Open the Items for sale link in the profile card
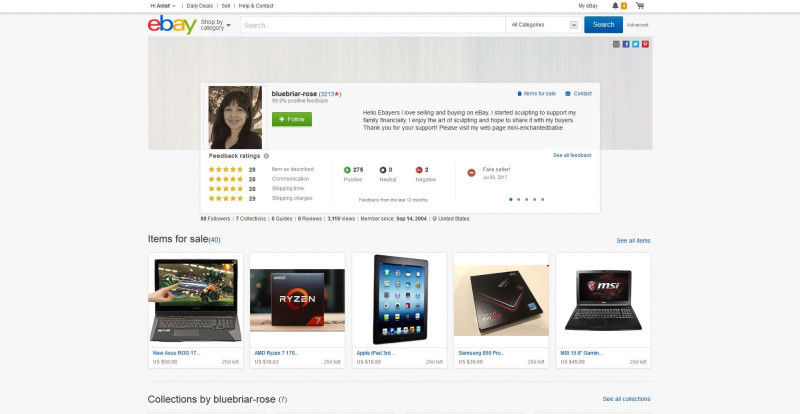 tap(537, 94)
